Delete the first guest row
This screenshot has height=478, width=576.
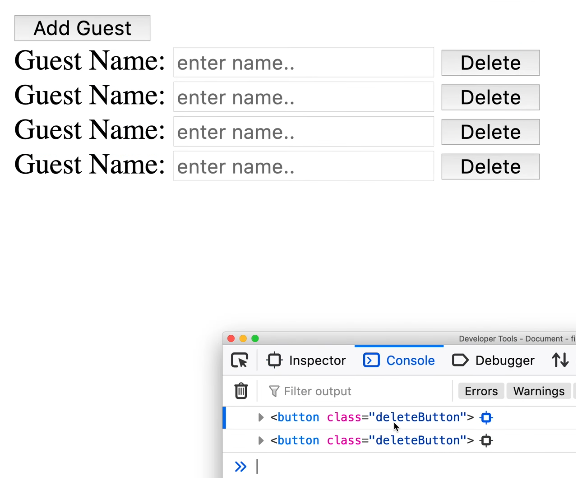point(490,63)
